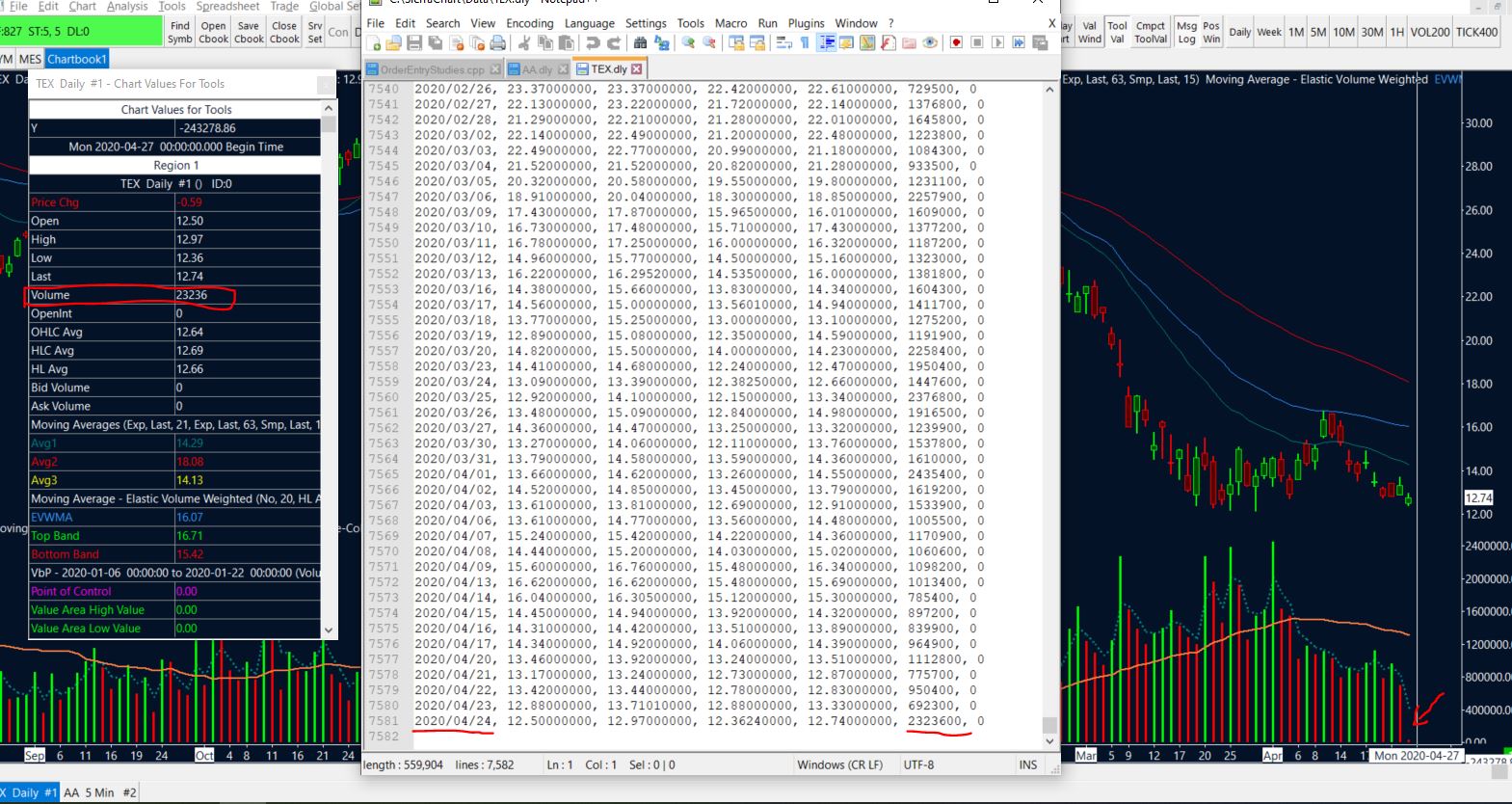The image size is (1512, 804).
Task: Toggle the Msg Log button
Action: click(1186, 33)
